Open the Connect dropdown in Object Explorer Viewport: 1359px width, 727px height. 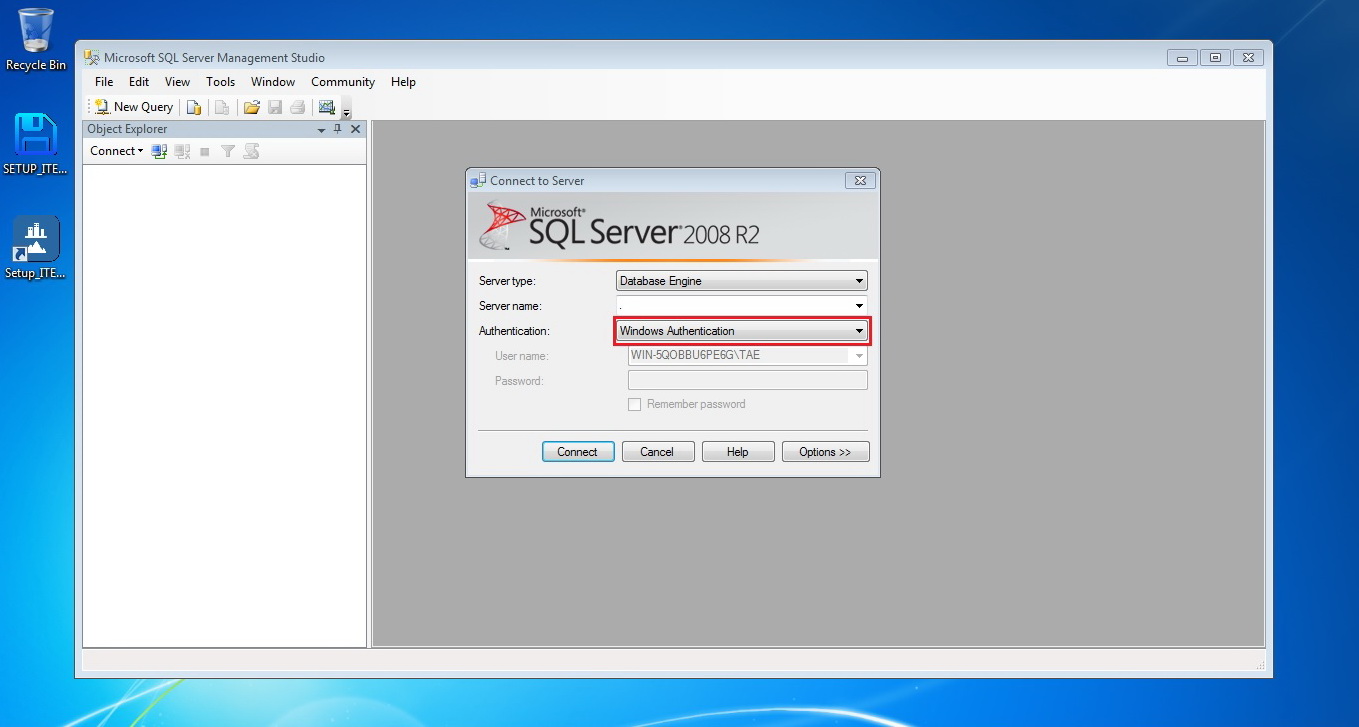pyautogui.click(x=116, y=151)
